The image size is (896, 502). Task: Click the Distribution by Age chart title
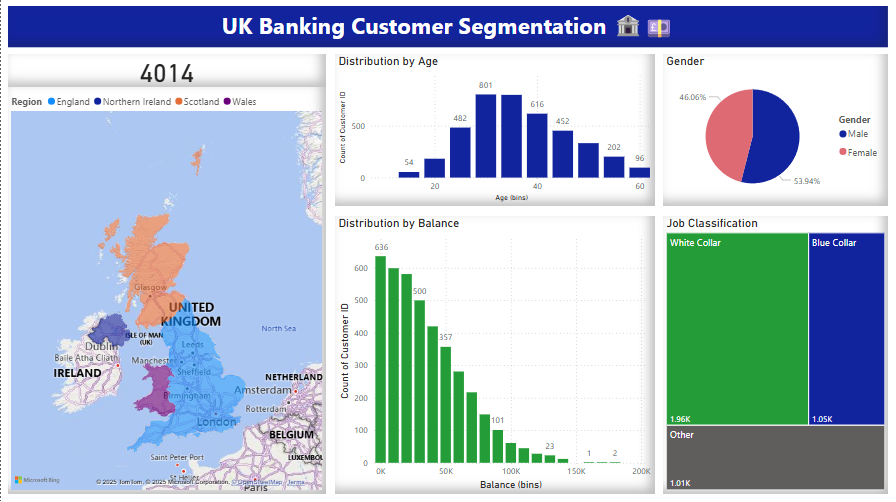(x=388, y=61)
